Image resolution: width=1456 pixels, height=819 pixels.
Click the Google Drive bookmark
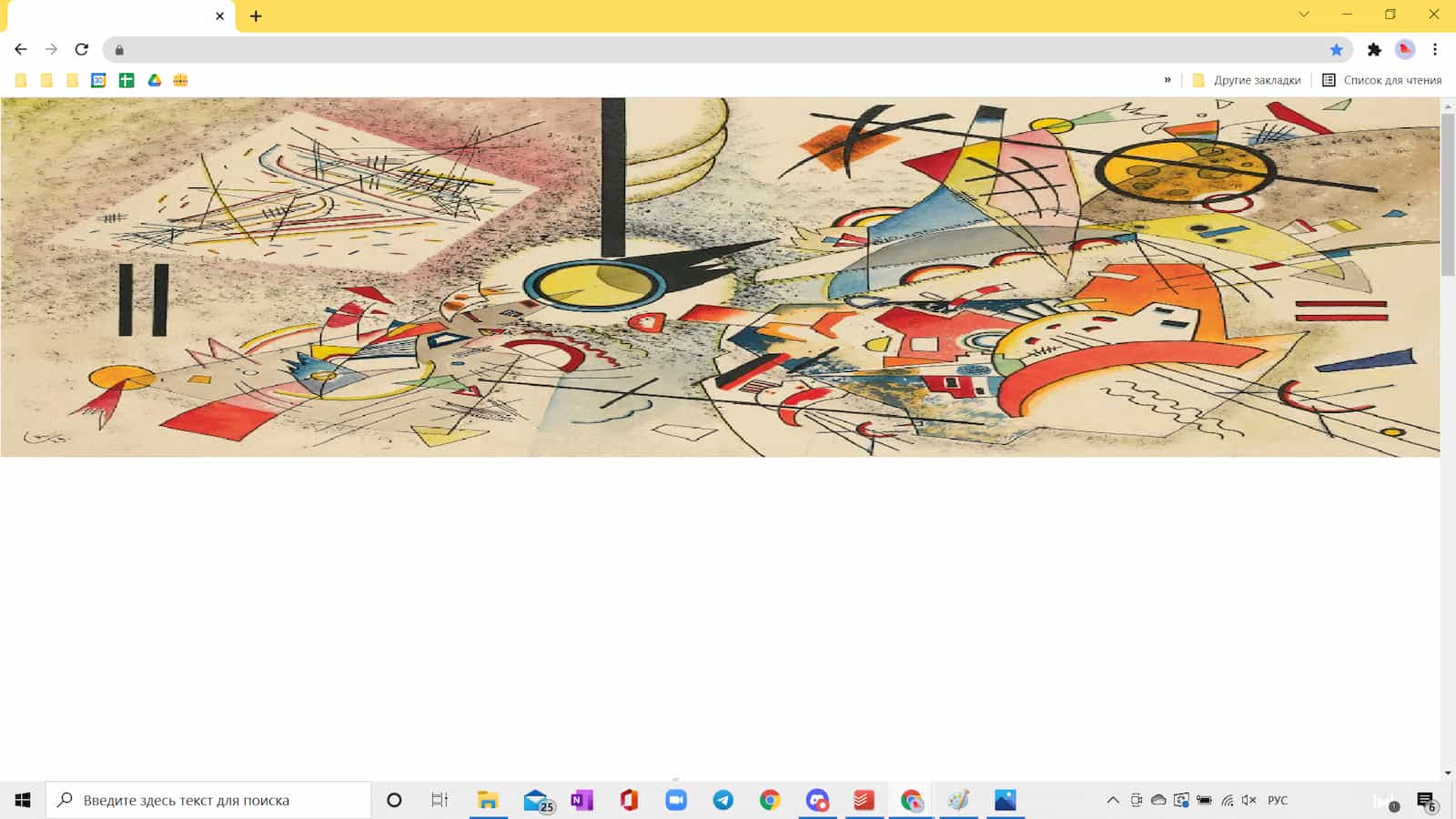pyautogui.click(x=155, y=80)
